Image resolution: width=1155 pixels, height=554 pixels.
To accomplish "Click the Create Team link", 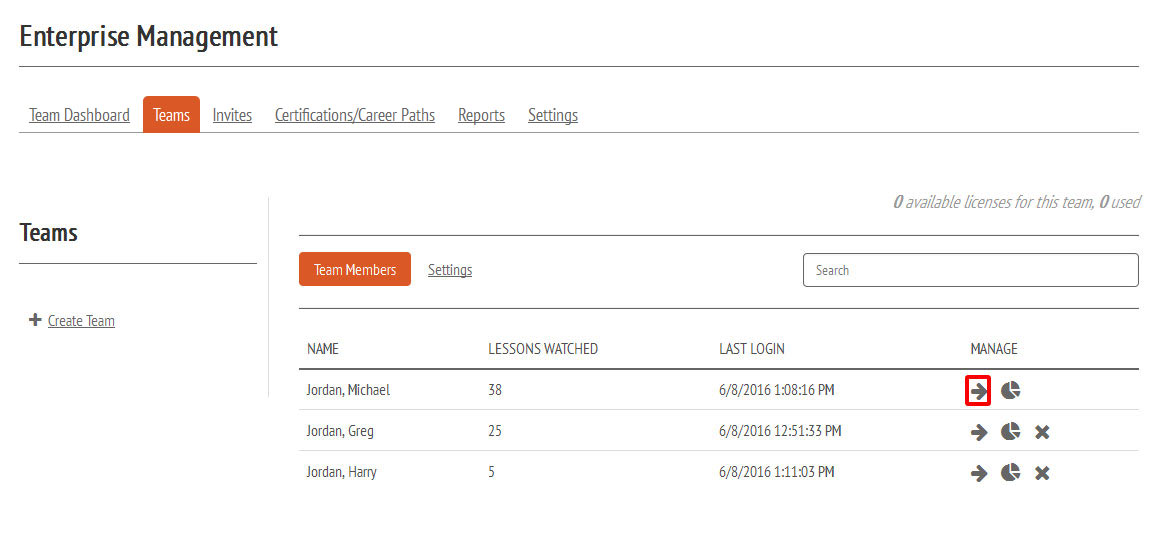I will click(81, 321).
